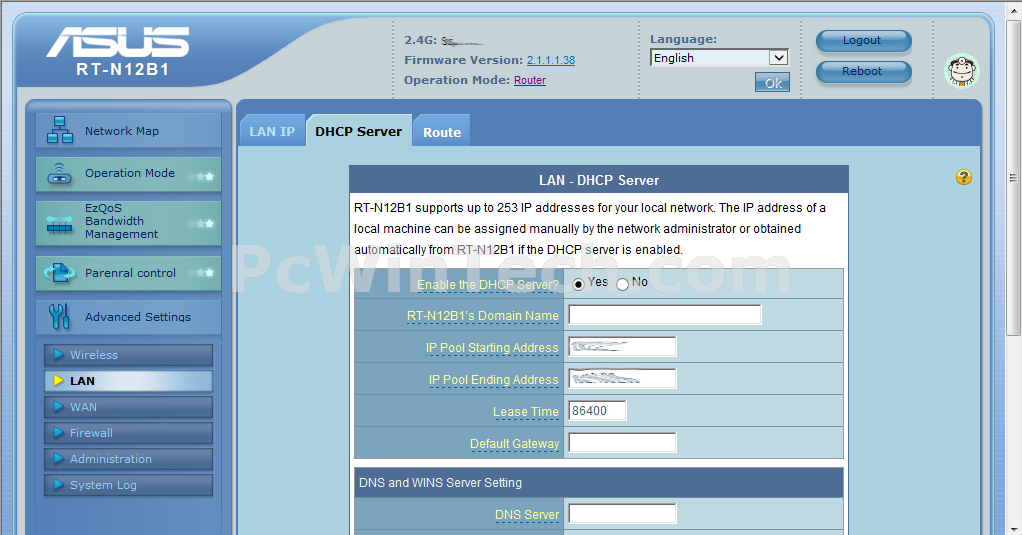1022x535 pixels.
Task: Open Wireless settings menu
Action: click(128, 355)
